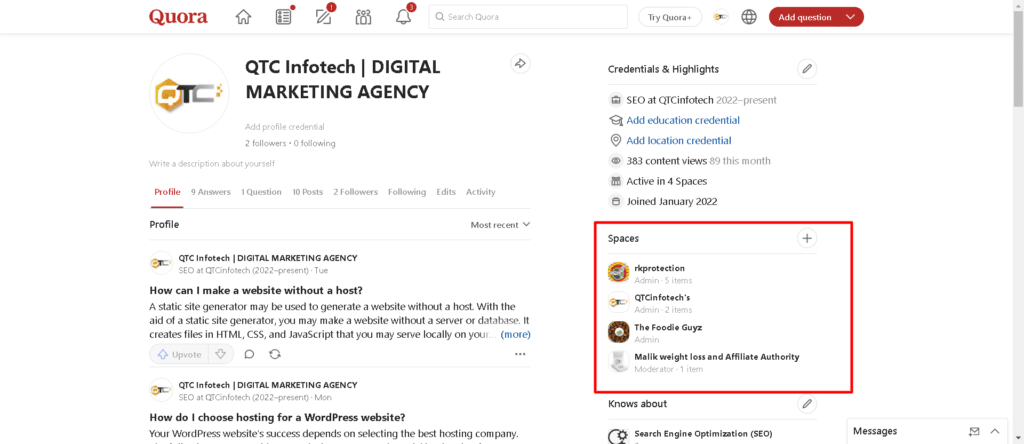This screenshot has height=444, width=1024.
Task: Click the large QTC profile picture
Action: pyautogui.click(x=189, y=93)
